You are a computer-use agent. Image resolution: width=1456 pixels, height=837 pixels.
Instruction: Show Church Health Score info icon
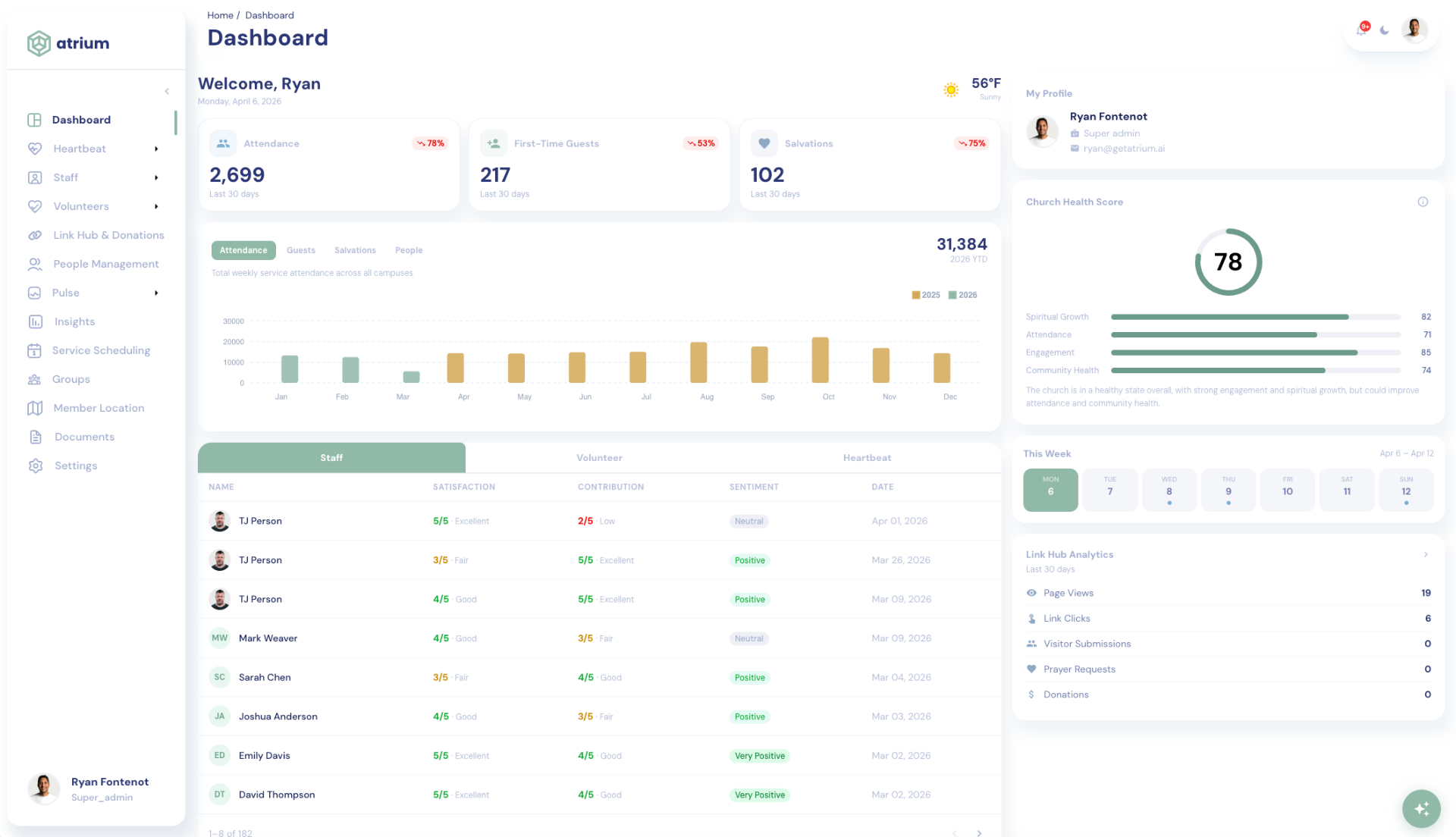click(x=1423, y=202)
